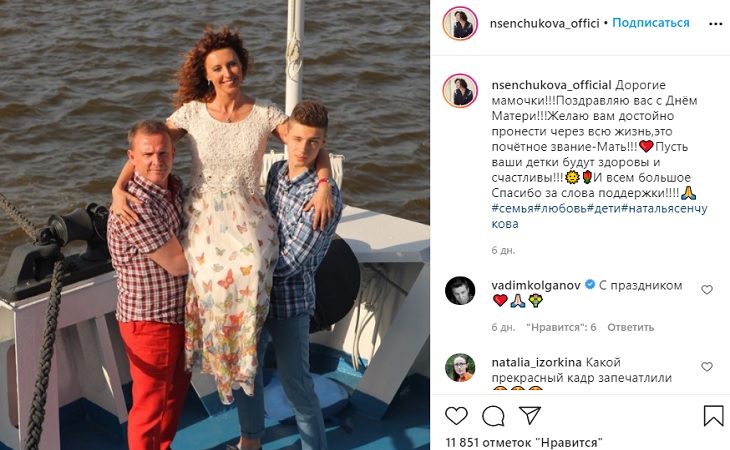Save the post with the bookmark icon
Screen dimensions: 730x450
tap(713, 416)
